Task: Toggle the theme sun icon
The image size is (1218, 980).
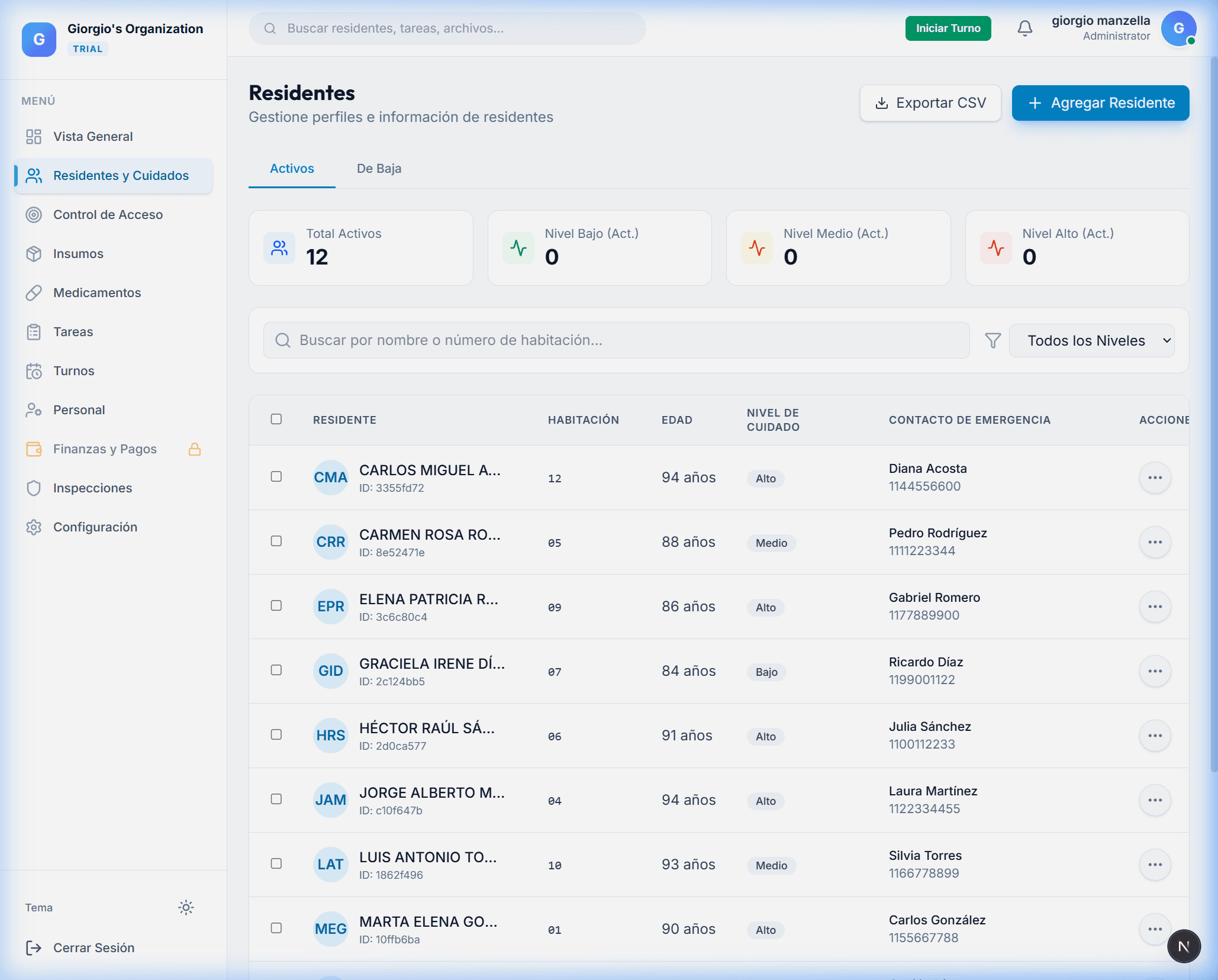Action: [186, 907]
